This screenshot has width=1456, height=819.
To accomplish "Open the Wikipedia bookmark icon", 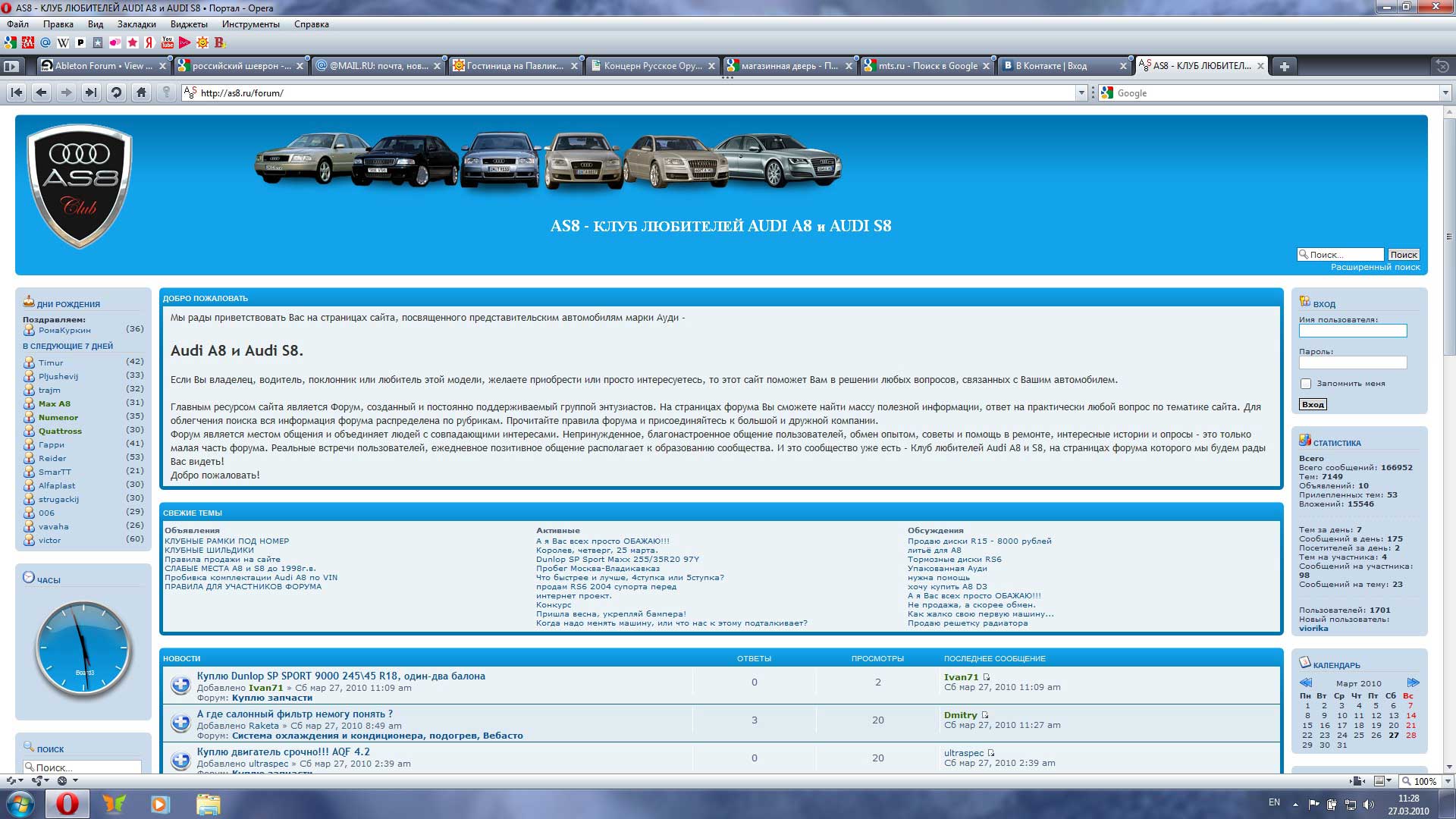I will click(63, 42).
